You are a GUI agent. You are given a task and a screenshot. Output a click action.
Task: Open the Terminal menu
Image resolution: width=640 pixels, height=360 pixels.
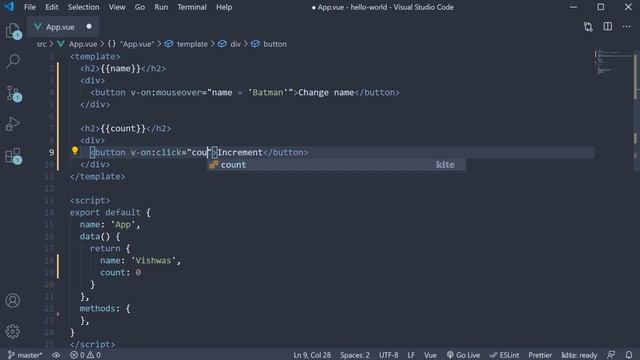click(x=192, y=7)
